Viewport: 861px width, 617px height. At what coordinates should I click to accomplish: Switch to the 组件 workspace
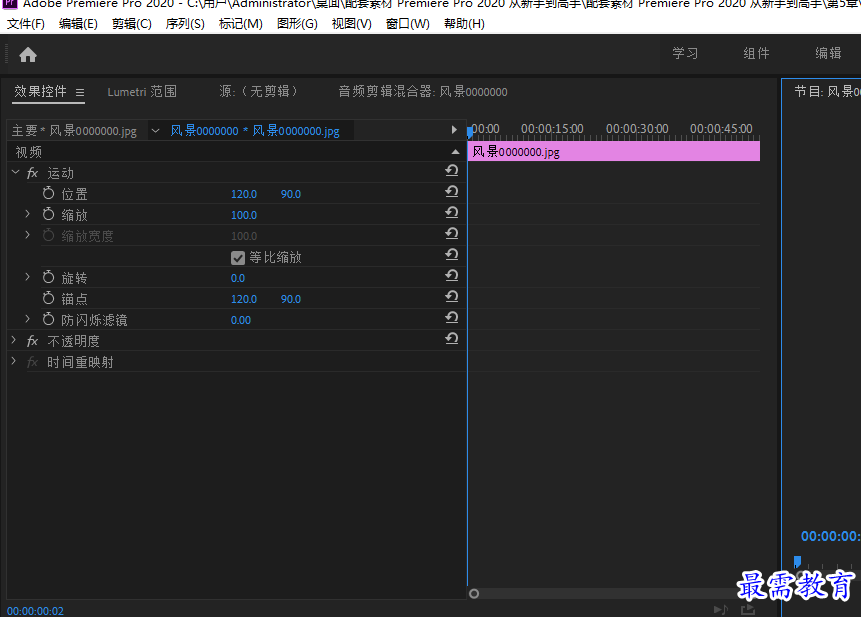tap(756, 53)
